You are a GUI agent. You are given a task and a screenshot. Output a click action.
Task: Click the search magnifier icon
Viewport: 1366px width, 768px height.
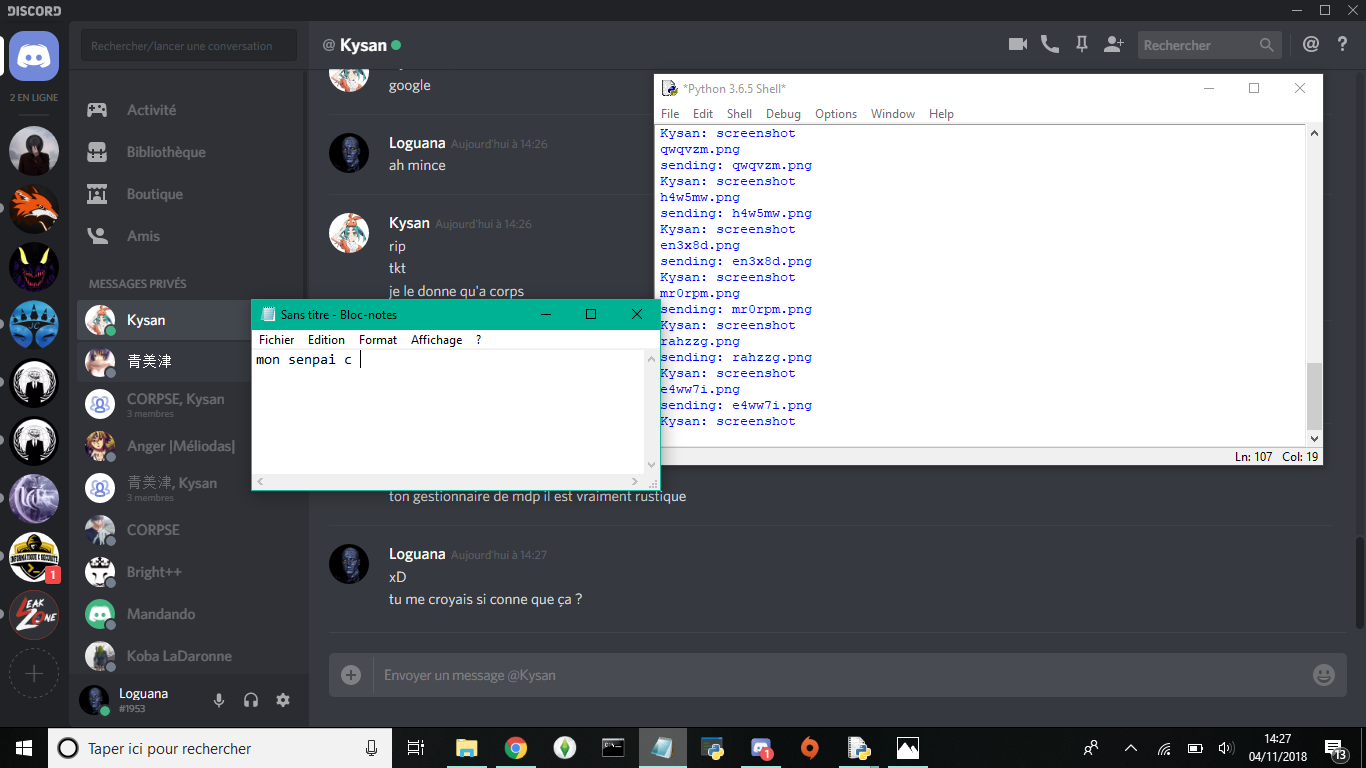click(1267, 45)
